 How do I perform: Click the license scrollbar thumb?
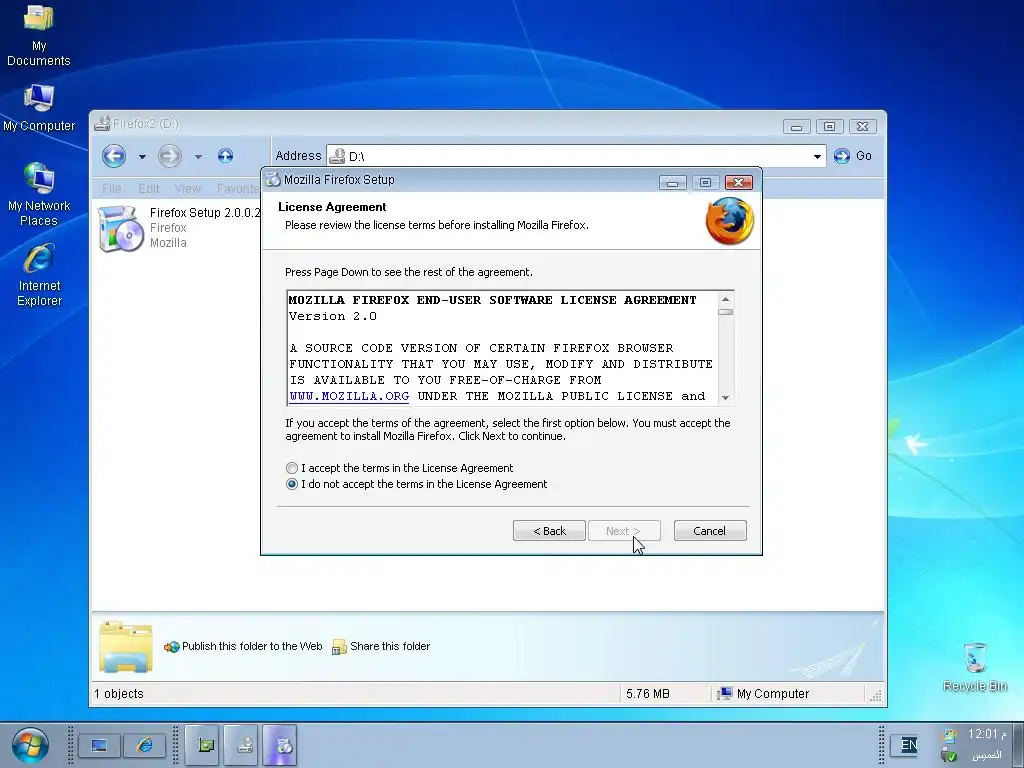click(x=725, y=312)
